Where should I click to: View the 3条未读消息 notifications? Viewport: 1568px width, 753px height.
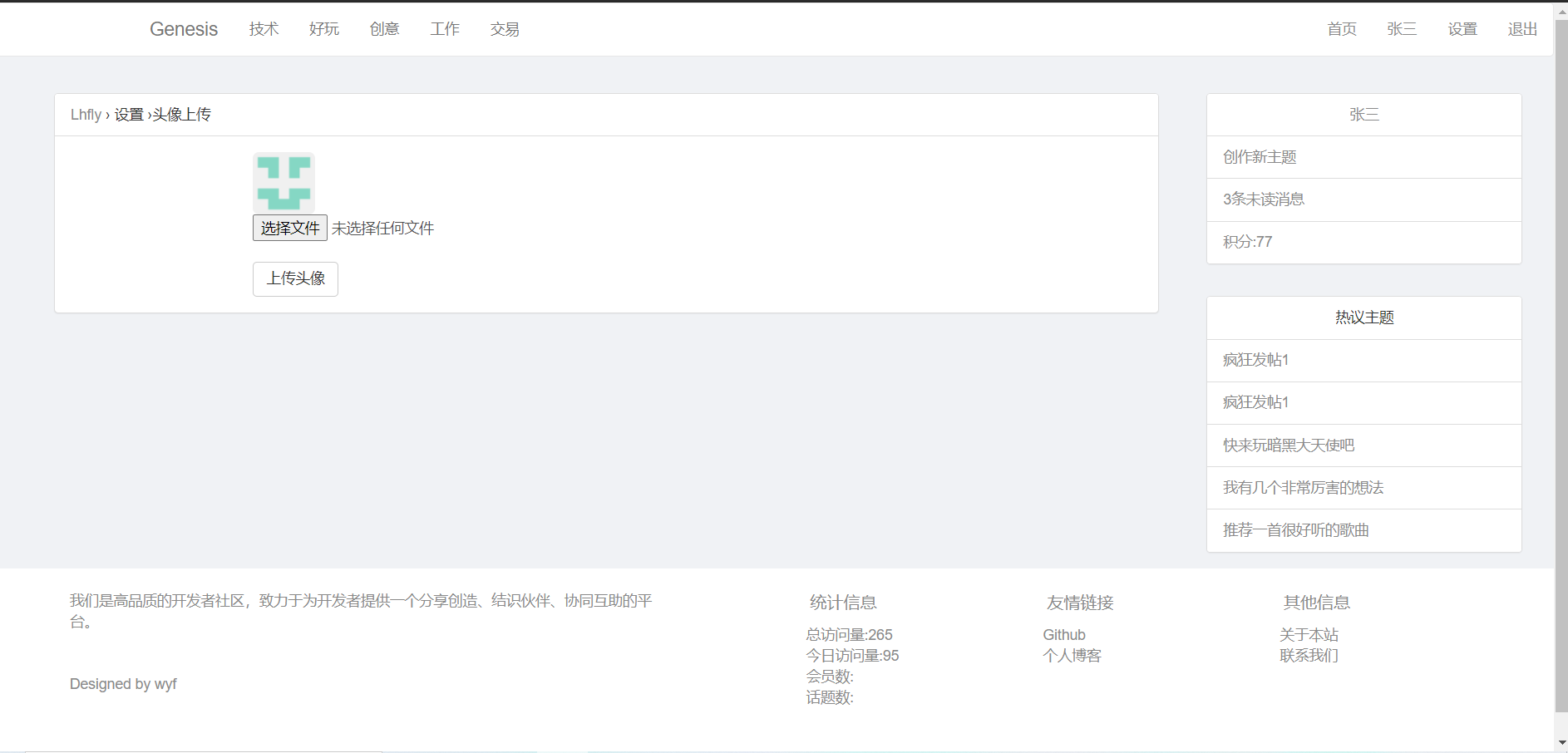[x=1264, y=199]
